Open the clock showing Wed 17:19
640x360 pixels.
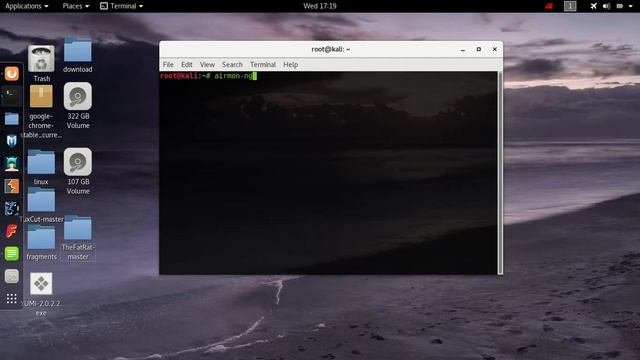pos(320,6)
